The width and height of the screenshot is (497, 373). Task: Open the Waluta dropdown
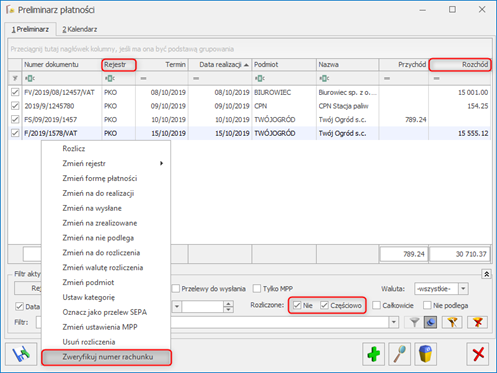pyautogui.click(x=463, y=289)
